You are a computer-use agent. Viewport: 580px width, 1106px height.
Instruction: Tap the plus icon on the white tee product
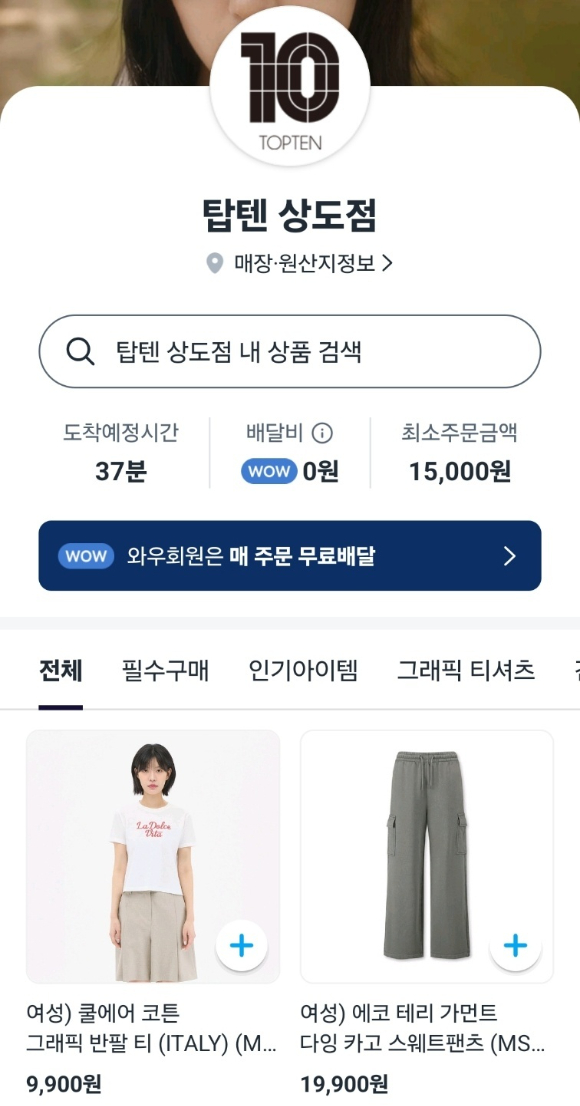(241, 944)
